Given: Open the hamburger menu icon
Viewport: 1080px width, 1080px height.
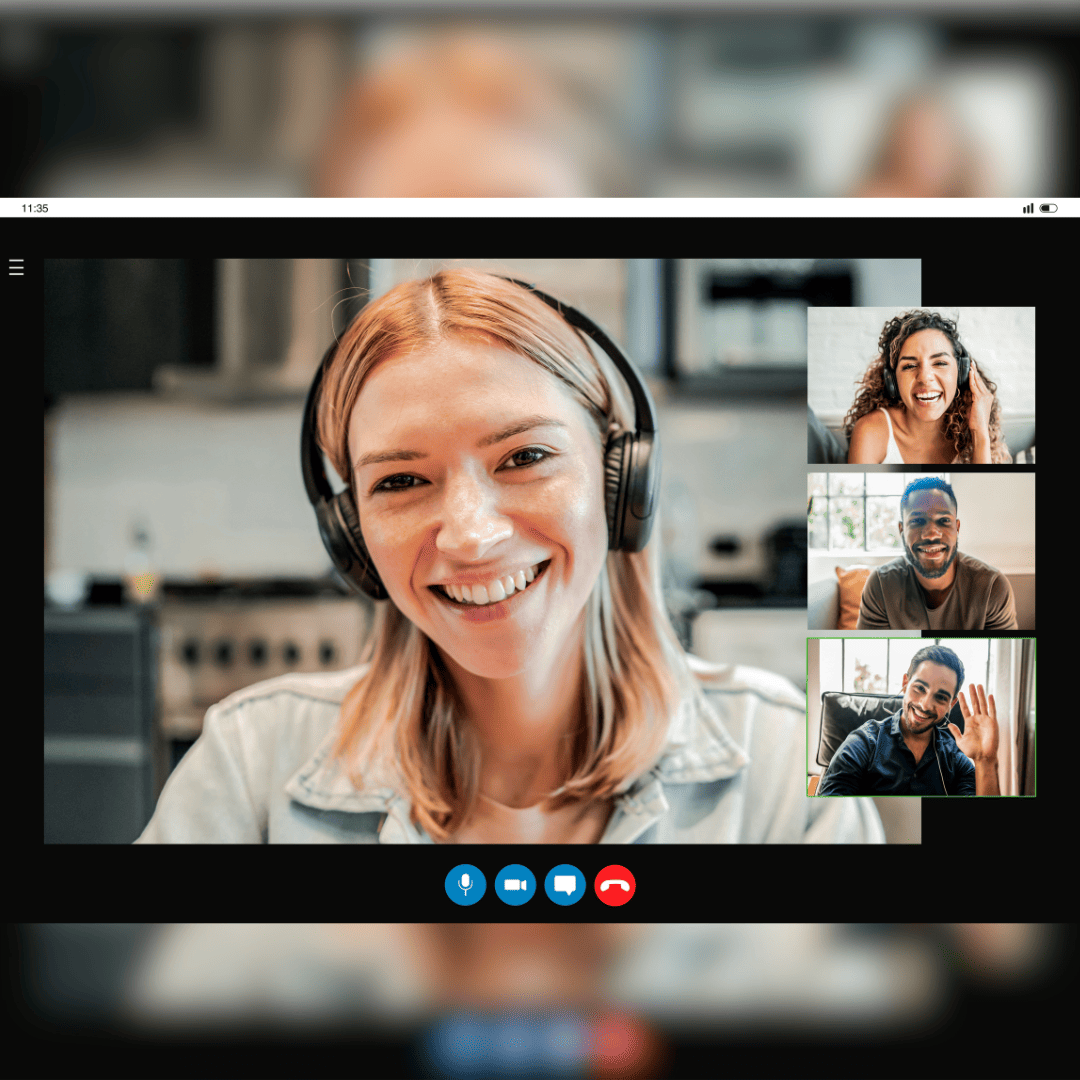Looking at the screenshot, I should [x=16, y=267].
